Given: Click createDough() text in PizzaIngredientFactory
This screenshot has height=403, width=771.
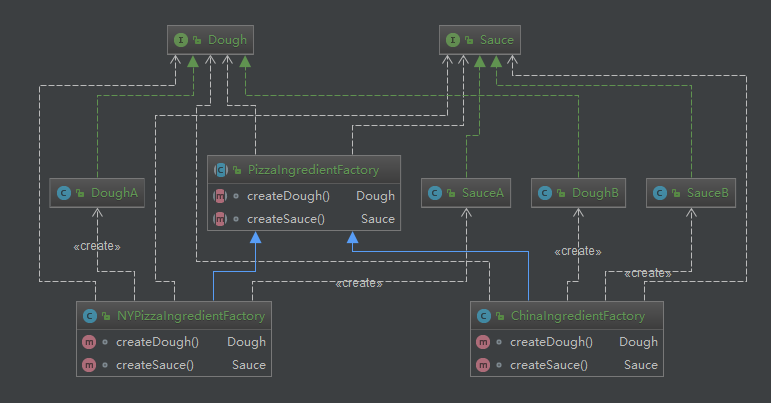Looking at the screenshot, I should coord(288,196).
